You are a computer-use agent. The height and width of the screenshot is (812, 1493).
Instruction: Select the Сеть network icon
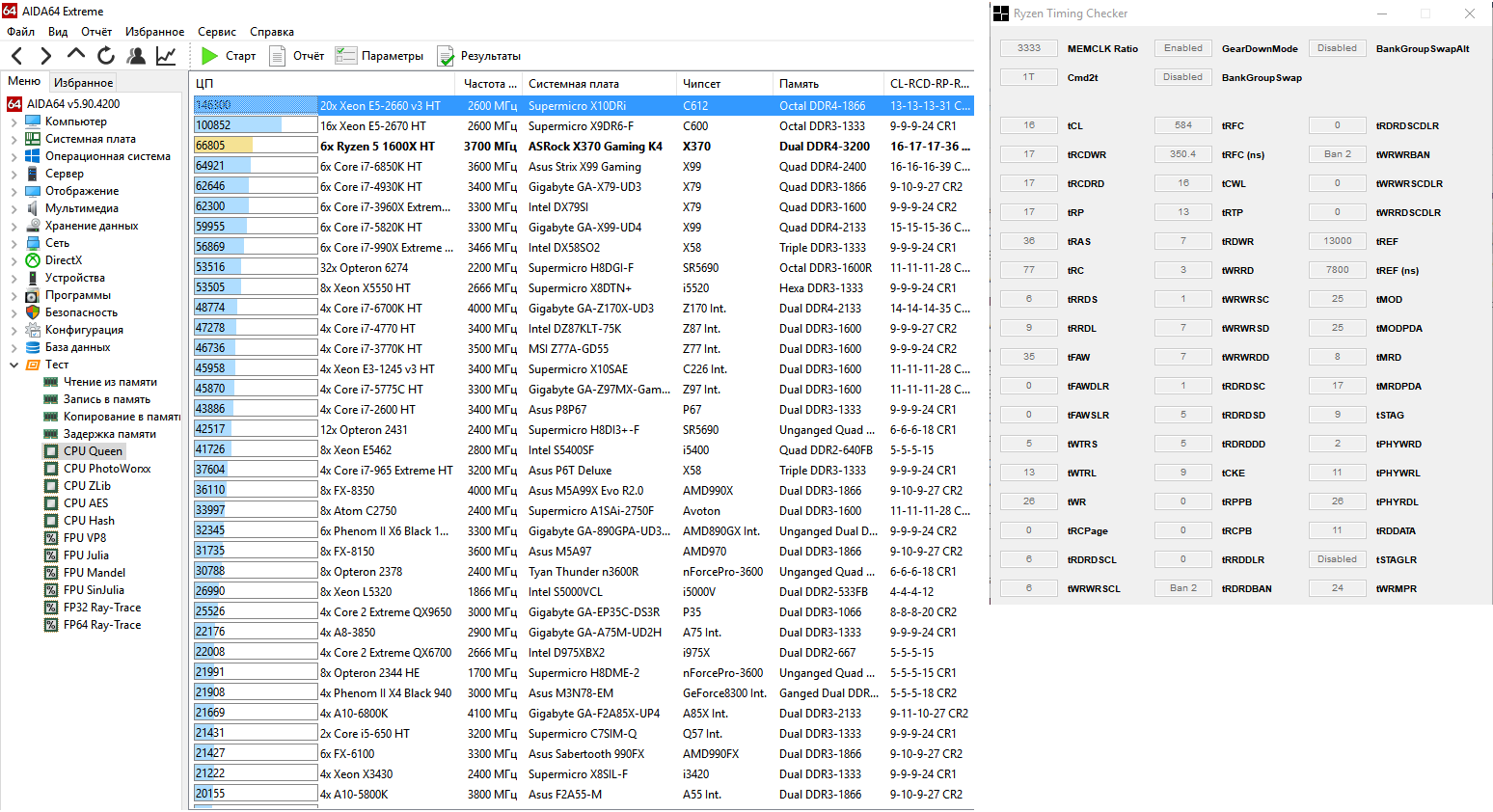pos(33,243)
